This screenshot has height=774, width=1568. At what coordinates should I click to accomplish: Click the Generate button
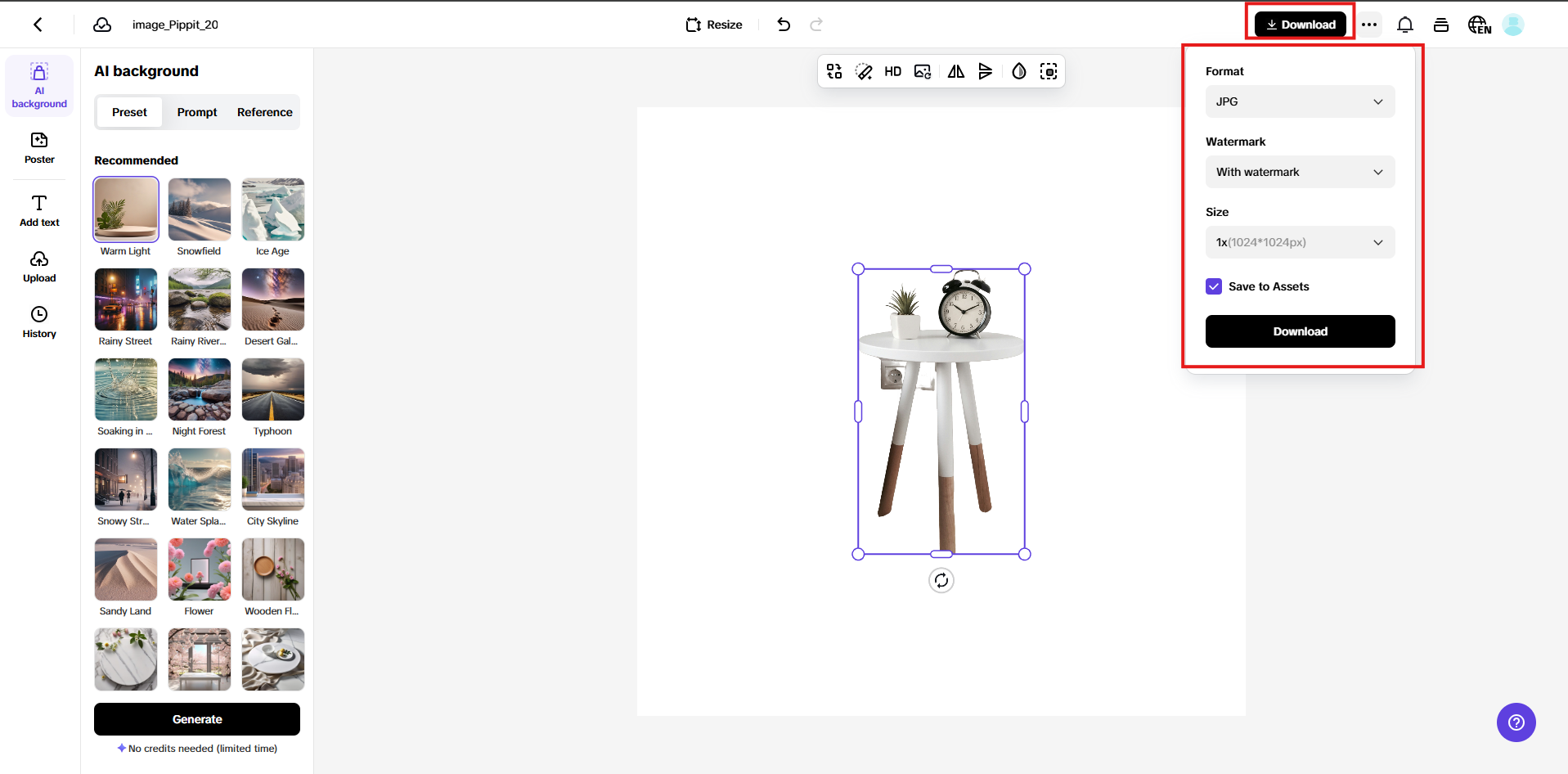(197, 719)
